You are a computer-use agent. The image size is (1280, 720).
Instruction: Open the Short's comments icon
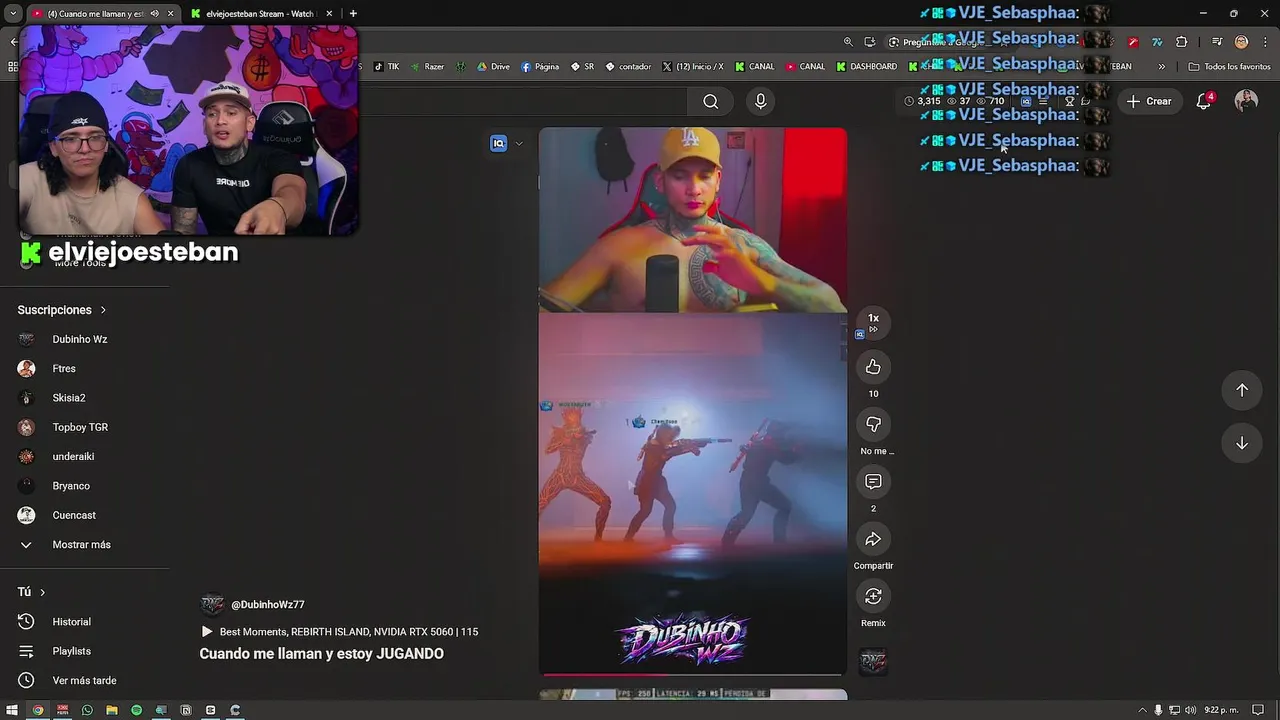pyautogui.click(x=873, y=482)
